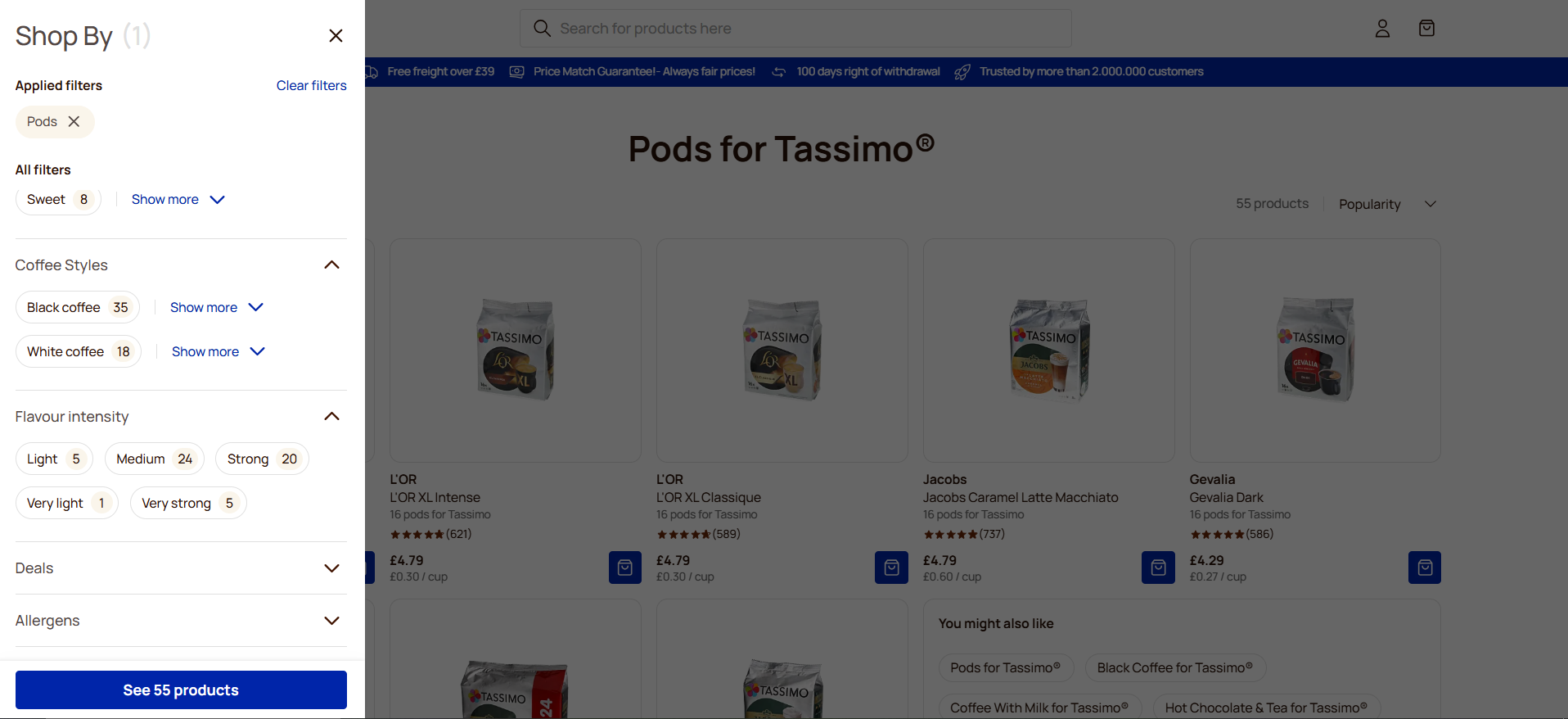The image size is (1568, 719).
Task: Remove the applied Pods filter chip
Action: click(x=74, y=122)
